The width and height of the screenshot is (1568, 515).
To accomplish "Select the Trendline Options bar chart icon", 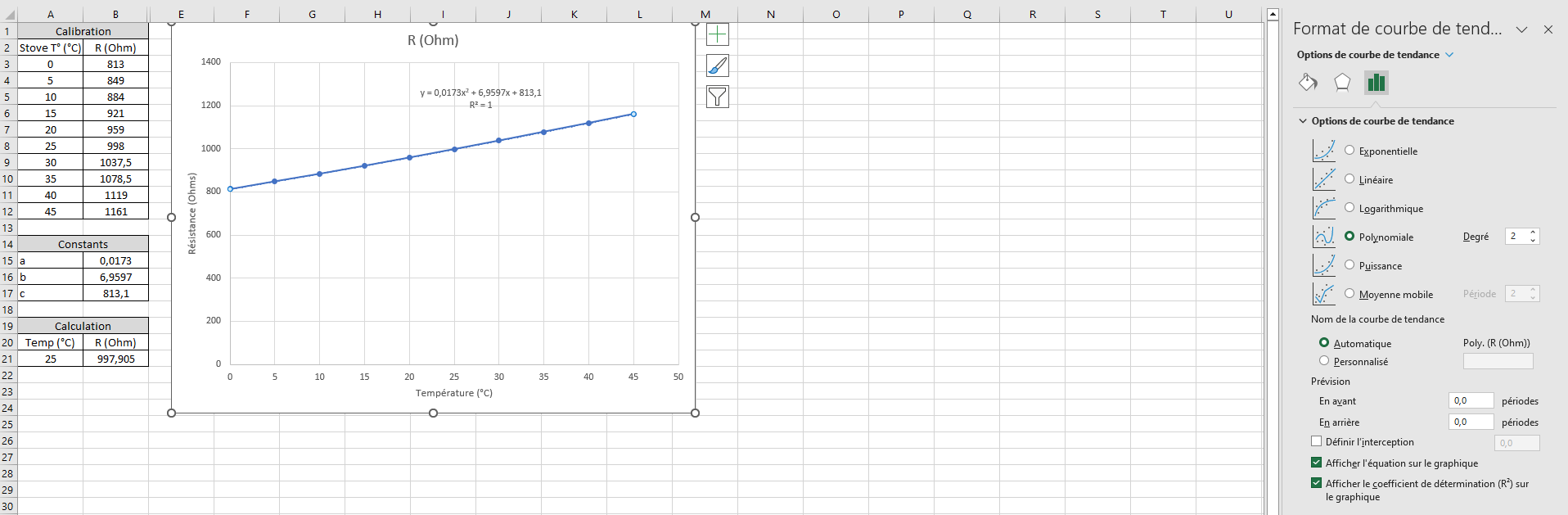I will (x=1377, y=82).
